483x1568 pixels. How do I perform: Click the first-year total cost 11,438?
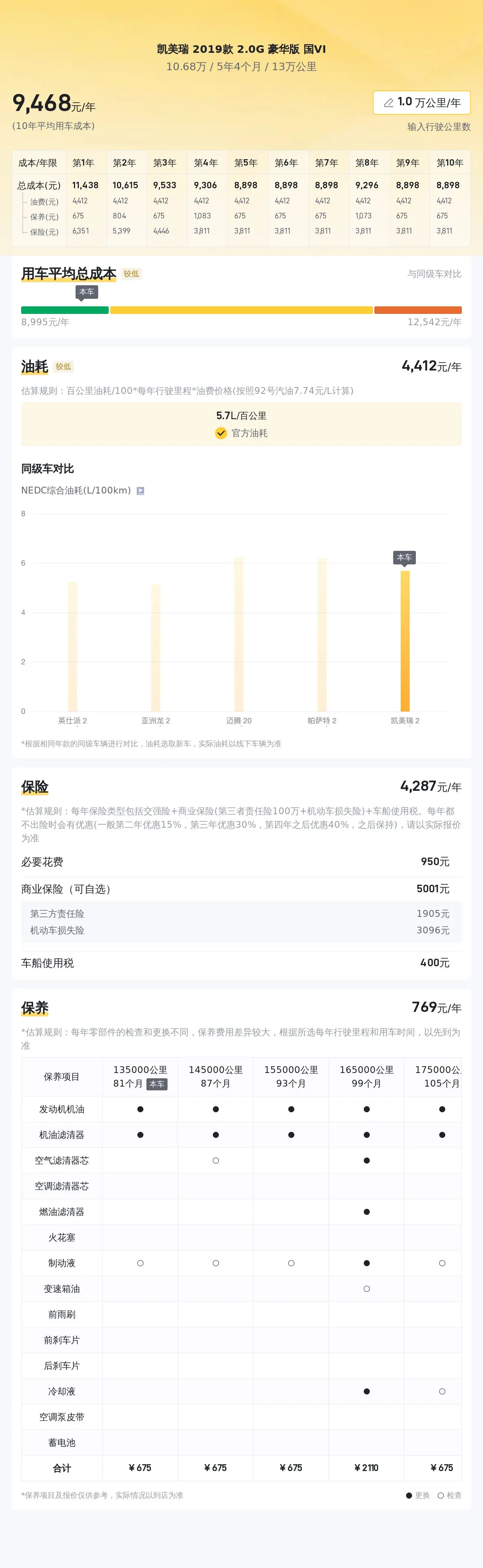(x=85, y=185)
